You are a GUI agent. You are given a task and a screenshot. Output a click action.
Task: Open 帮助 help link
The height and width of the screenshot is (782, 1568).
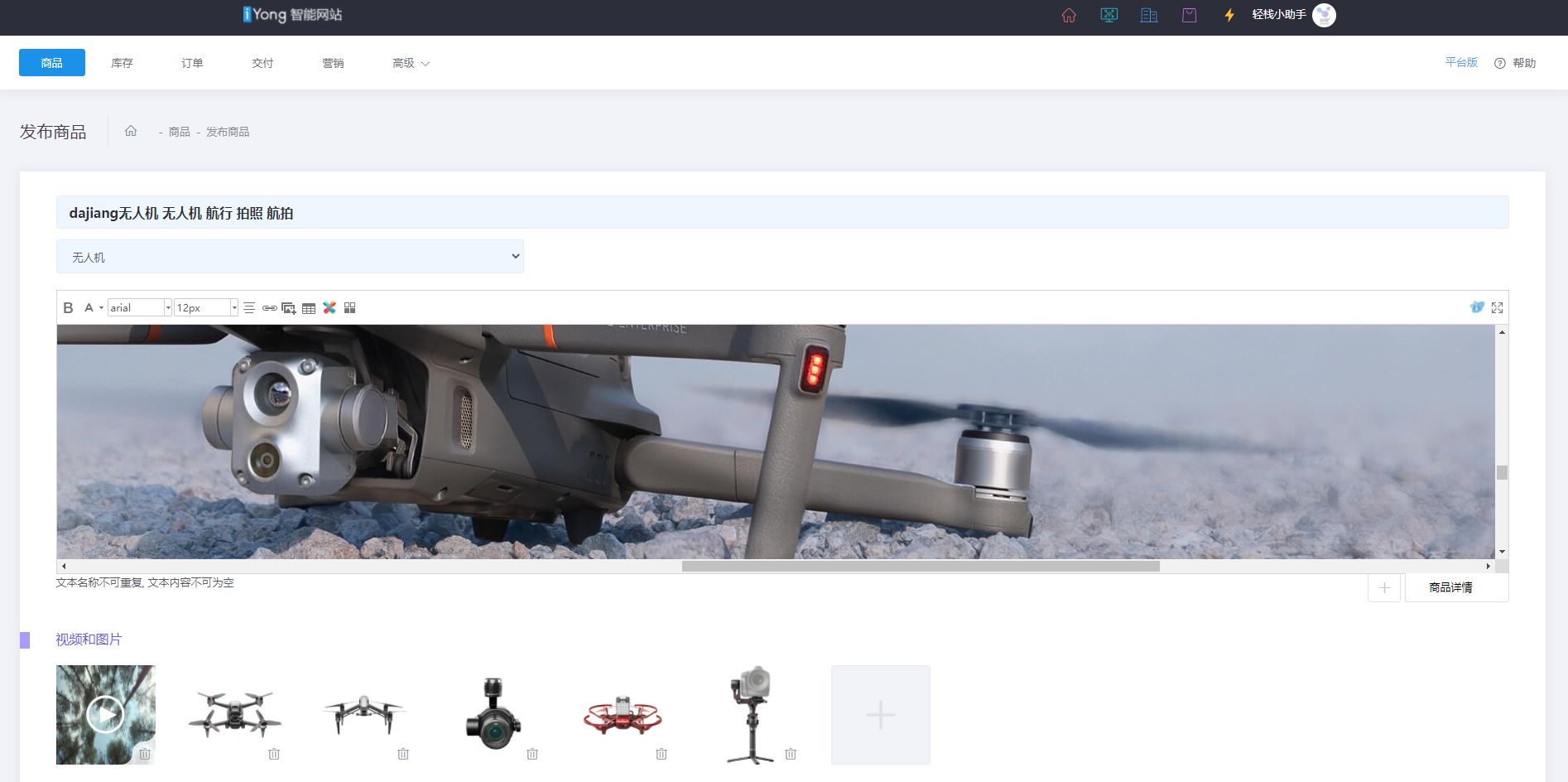coord(1515,63)
